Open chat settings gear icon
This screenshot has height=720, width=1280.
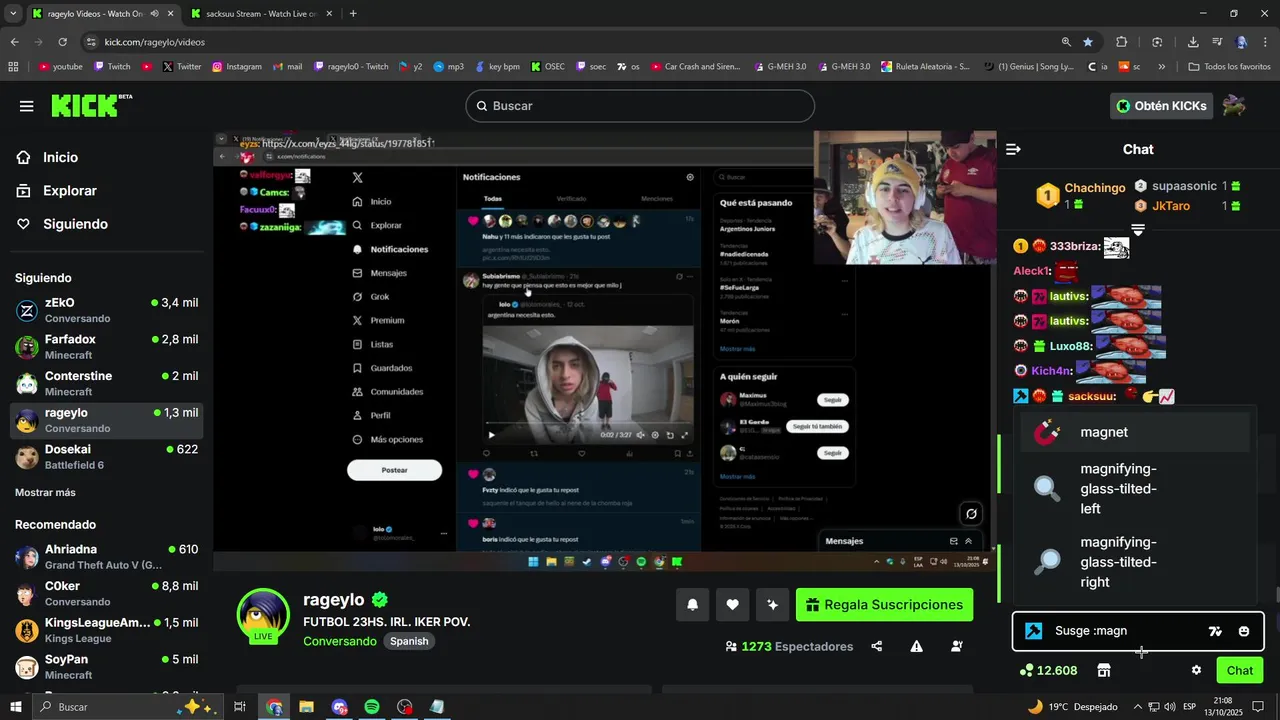[1196, 670]
